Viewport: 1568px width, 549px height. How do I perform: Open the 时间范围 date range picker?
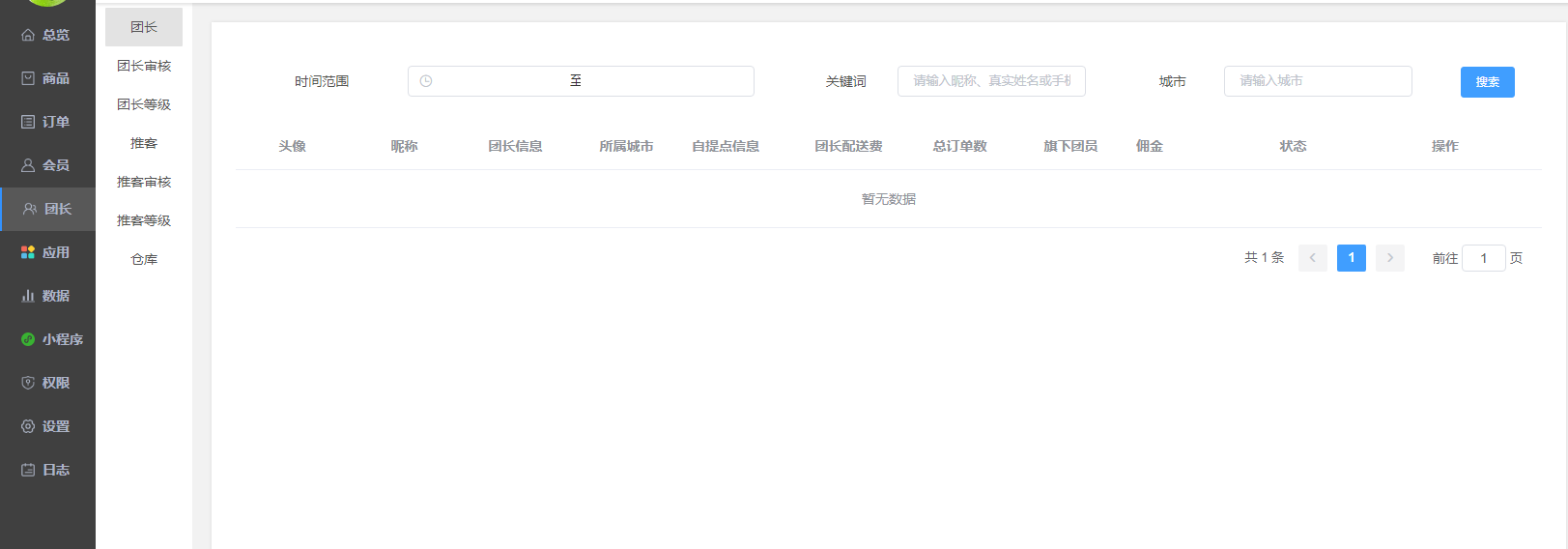[580, 81]
